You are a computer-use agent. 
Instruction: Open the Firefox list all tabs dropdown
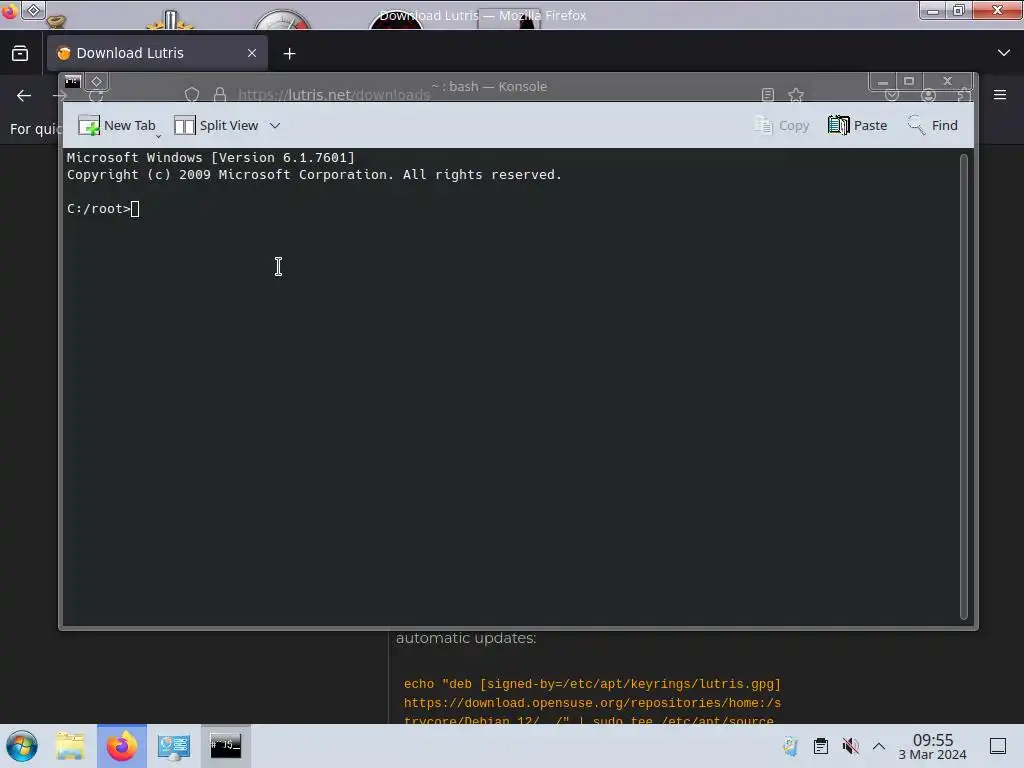click(x=1004, y=53)
